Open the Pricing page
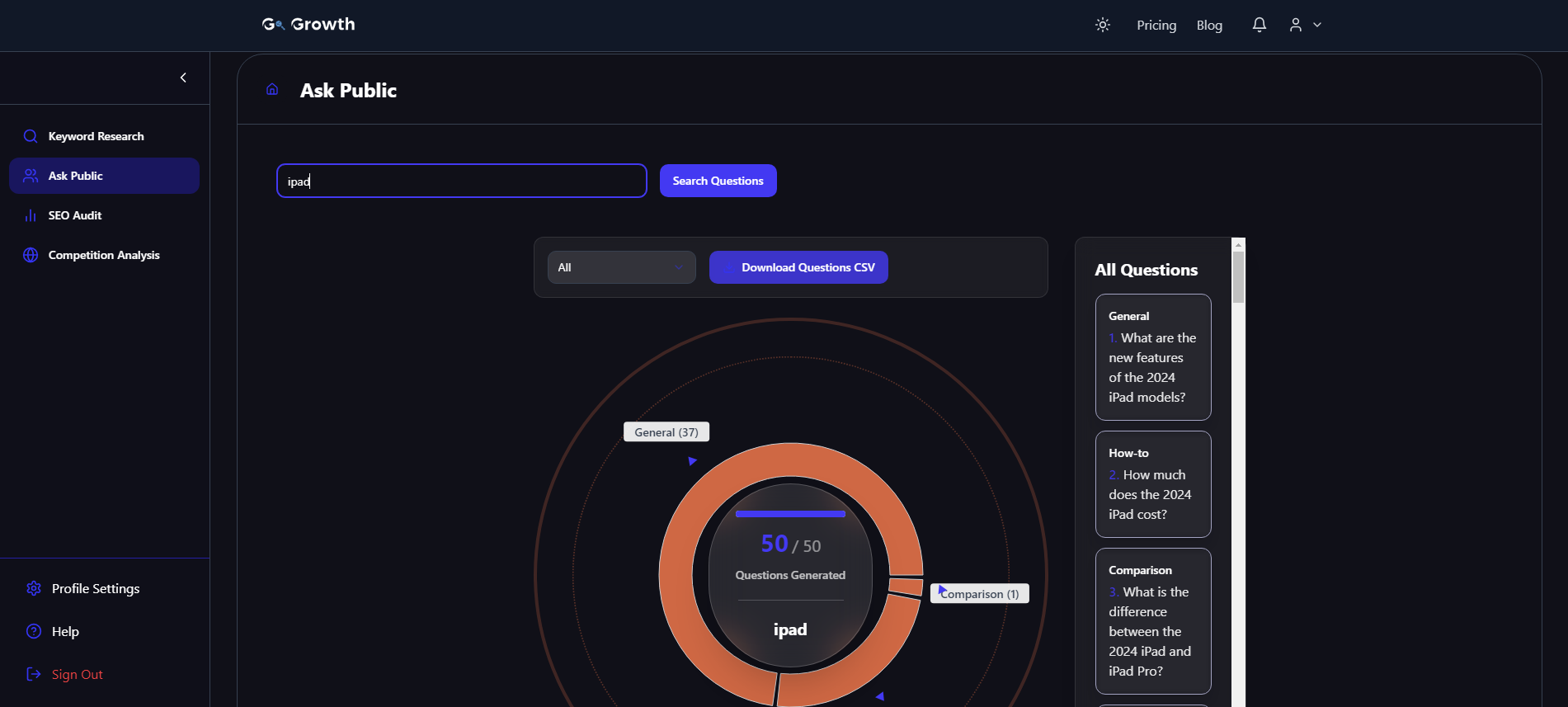Image resolution: width=1568 pixels, height=707 pixels. [x=1156, y=25]
